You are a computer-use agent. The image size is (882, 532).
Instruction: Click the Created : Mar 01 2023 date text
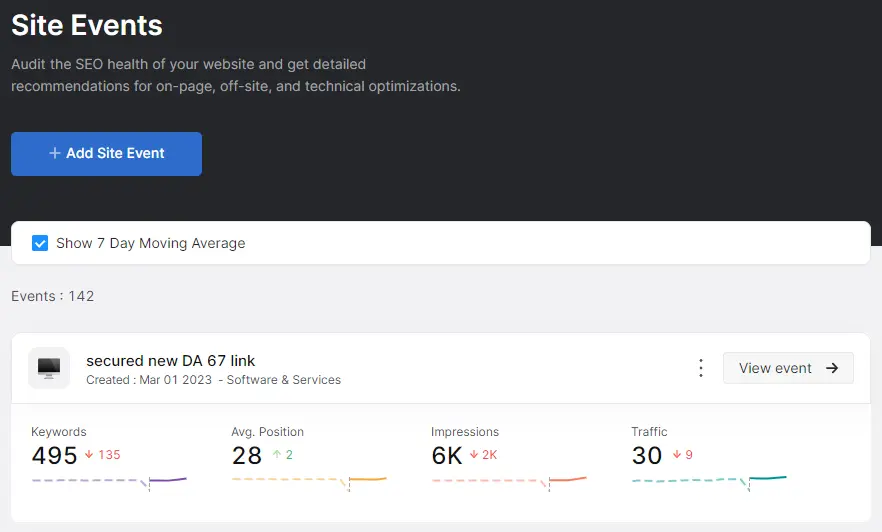click(149, 380)
